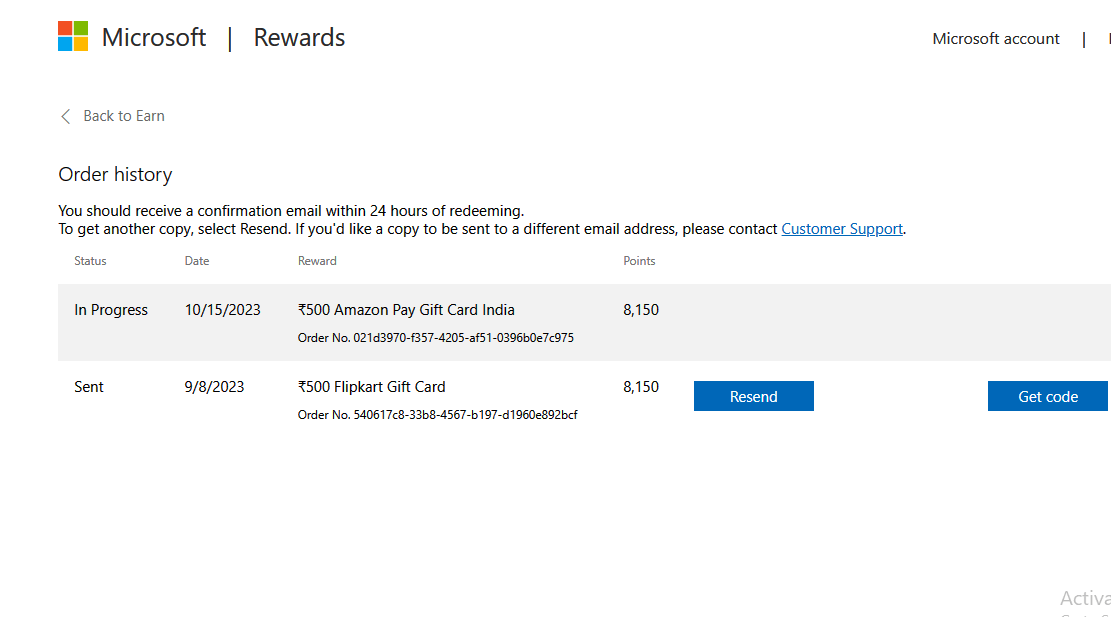Click the ₹500 Flipkart Gift Card entry
This screenshot has width=1111, height=617.
[x=372, y=387]
